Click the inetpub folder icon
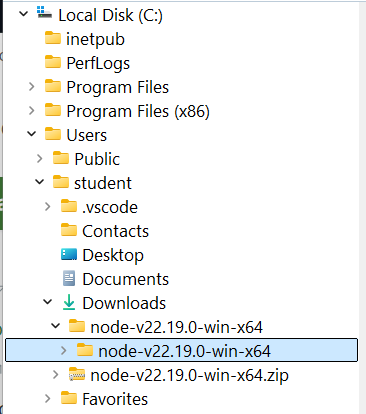This screenshot has height=414, width=366. tap(53, 38)
